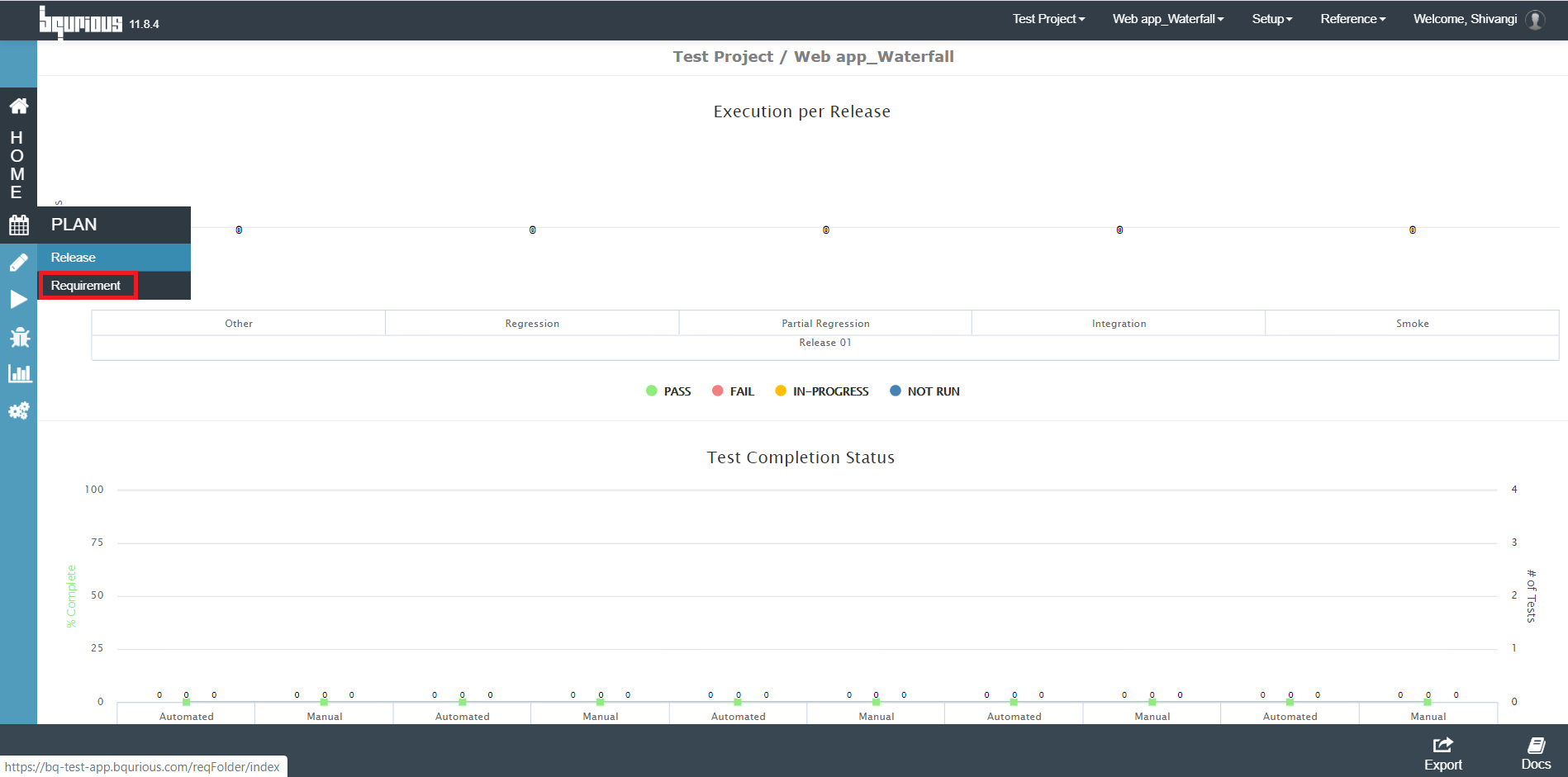Expand the Test Project dropdown
1568x777 pixels.
click(x=1048, y=19)
